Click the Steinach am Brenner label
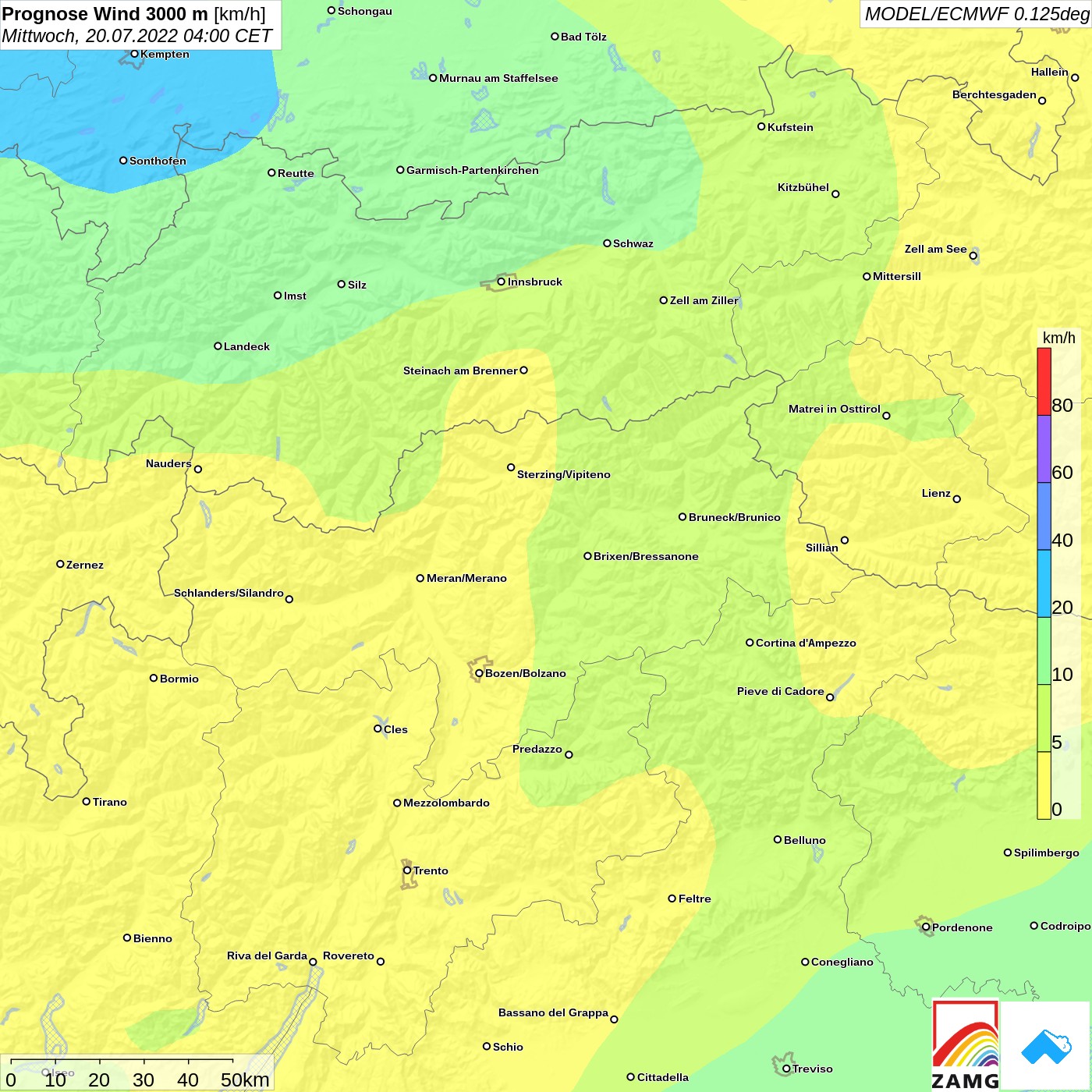Viewport: 1092px width, 1092px height. click(460, 370)
